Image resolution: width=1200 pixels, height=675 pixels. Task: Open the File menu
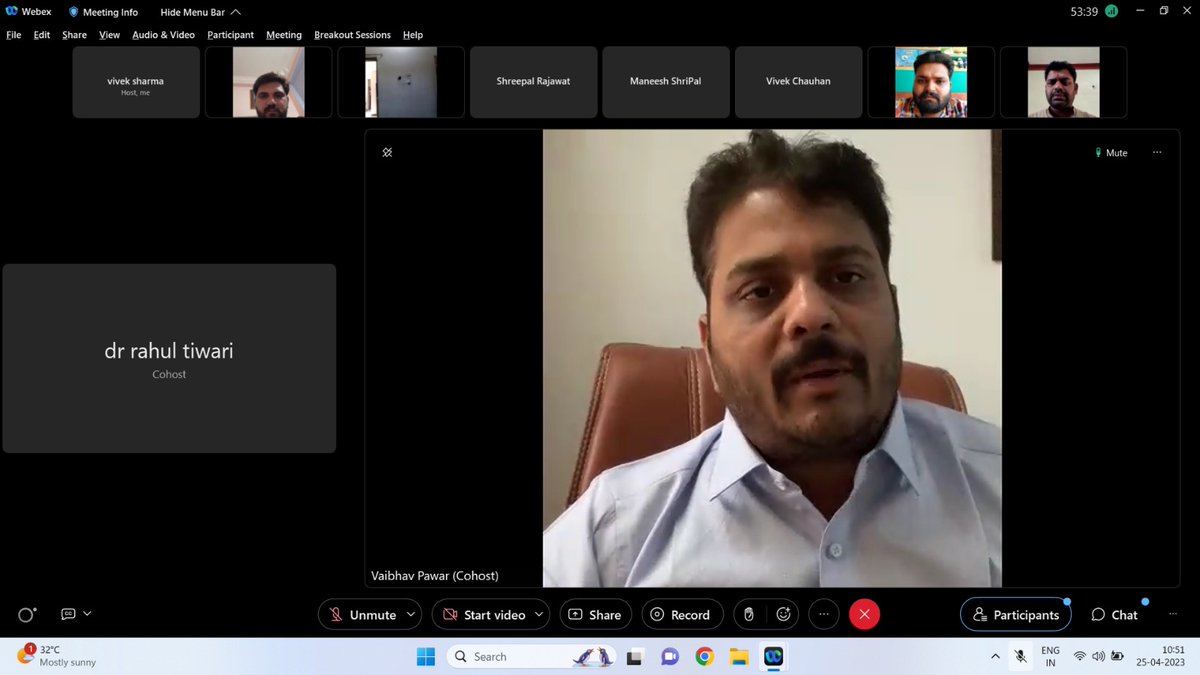coord(14,35)
